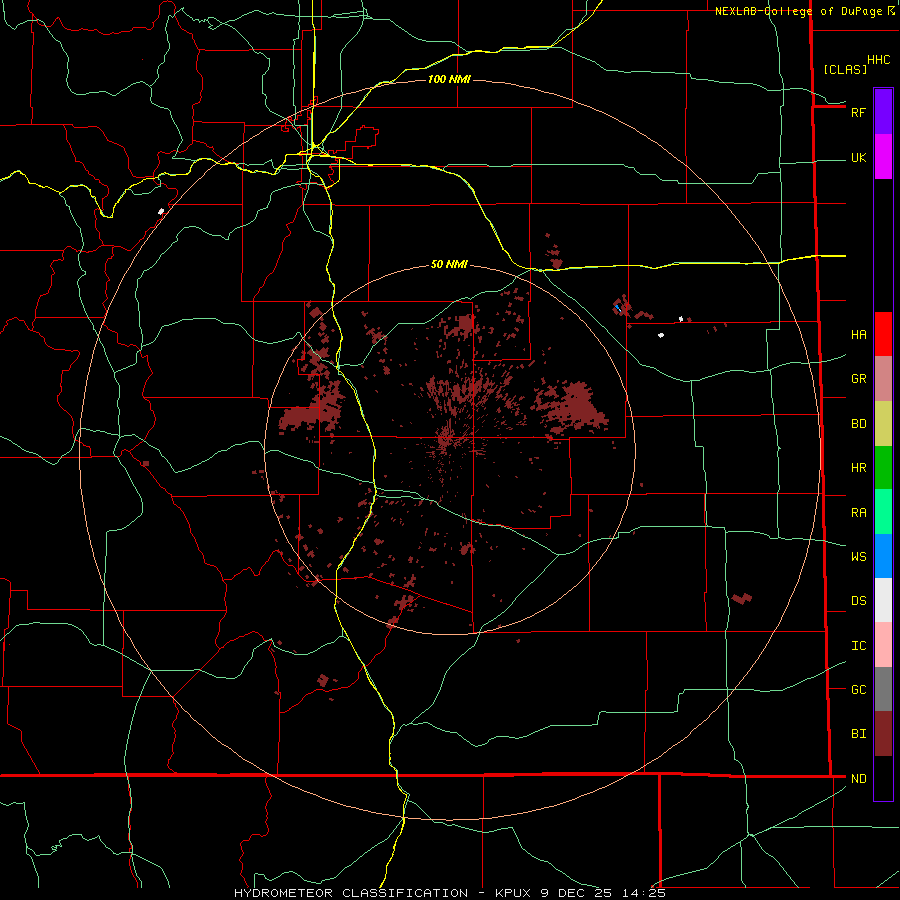900x900 pixels.
Task: Click the RF purple legend swatch
Action: [883, 112]
